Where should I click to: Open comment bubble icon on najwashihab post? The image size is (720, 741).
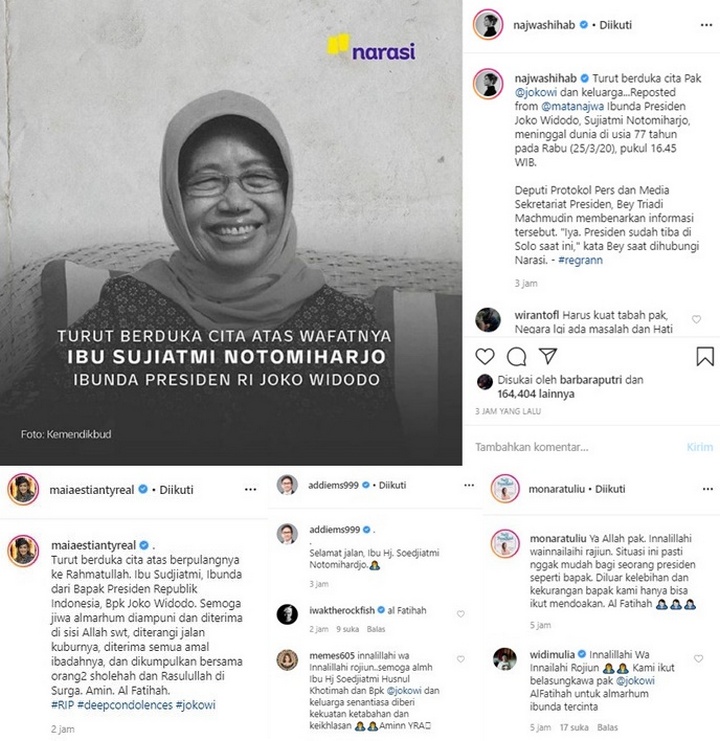[516, 356]
